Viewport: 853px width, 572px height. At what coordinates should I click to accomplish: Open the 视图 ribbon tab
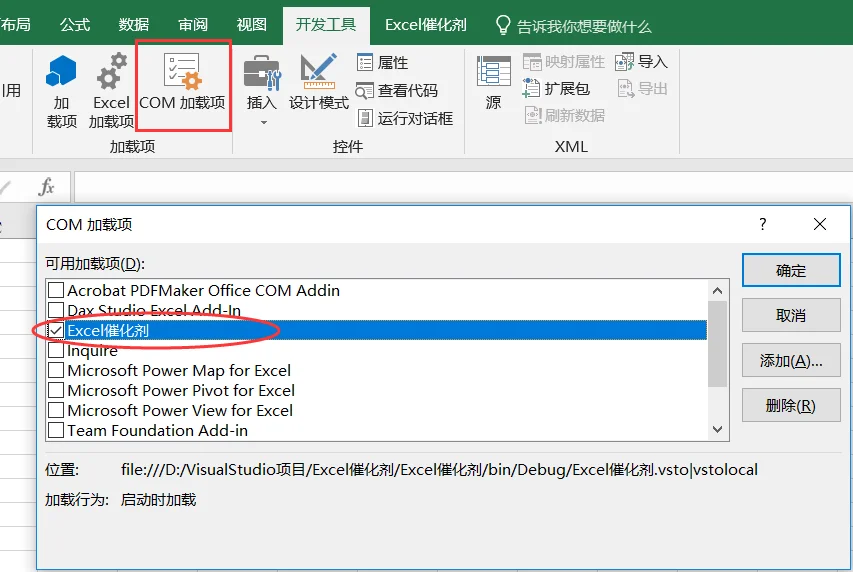251,24
